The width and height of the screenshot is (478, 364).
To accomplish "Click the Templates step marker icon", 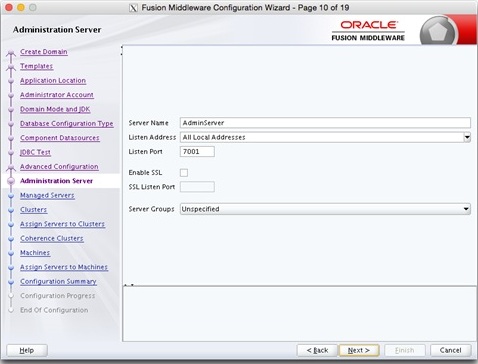I will pos(11,67).
